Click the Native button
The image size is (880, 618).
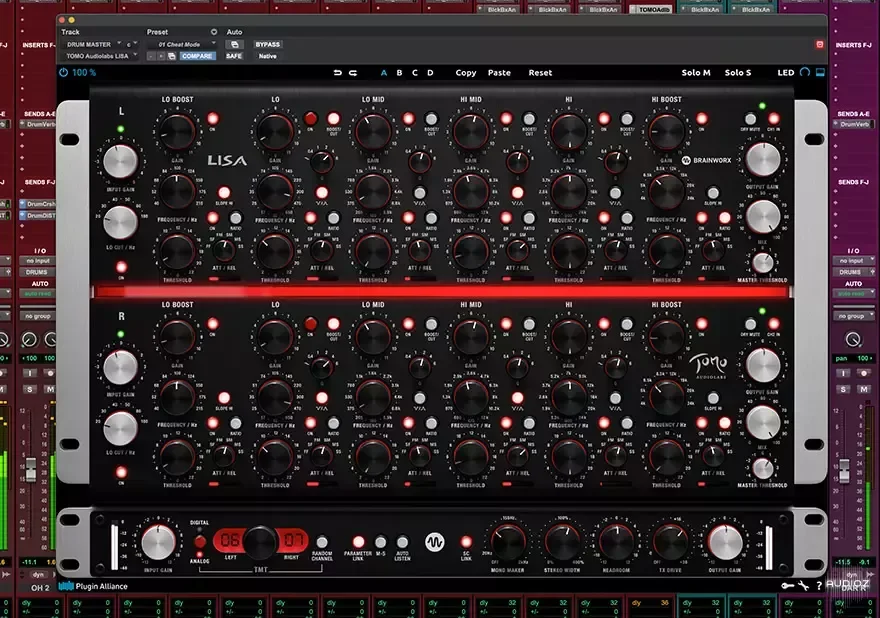click(268, 56)
